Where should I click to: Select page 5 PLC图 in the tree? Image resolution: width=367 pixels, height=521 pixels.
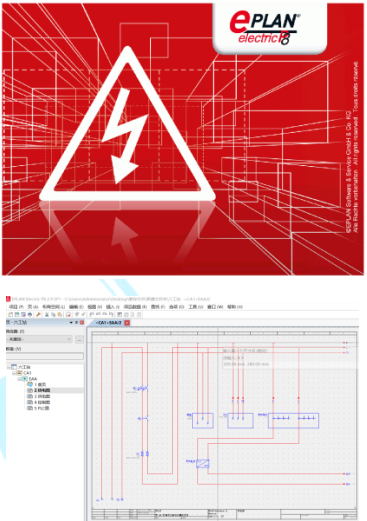38,408
